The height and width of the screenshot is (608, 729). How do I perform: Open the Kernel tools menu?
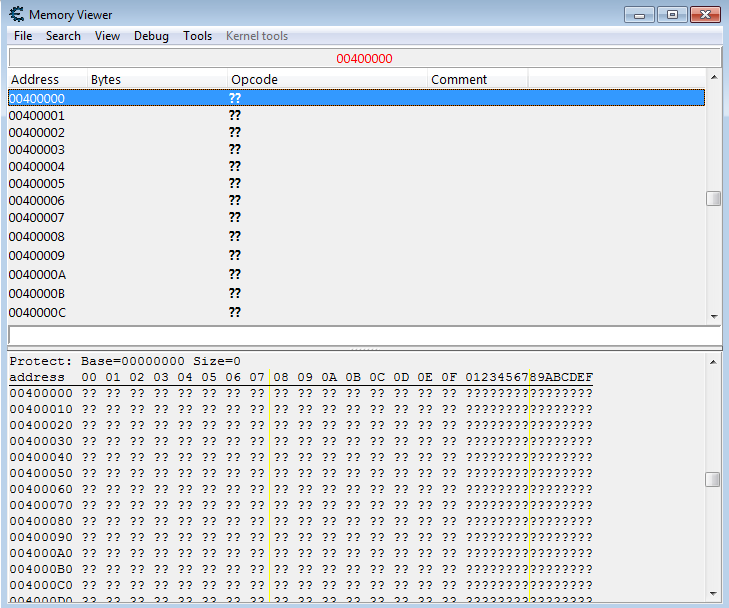257,36
